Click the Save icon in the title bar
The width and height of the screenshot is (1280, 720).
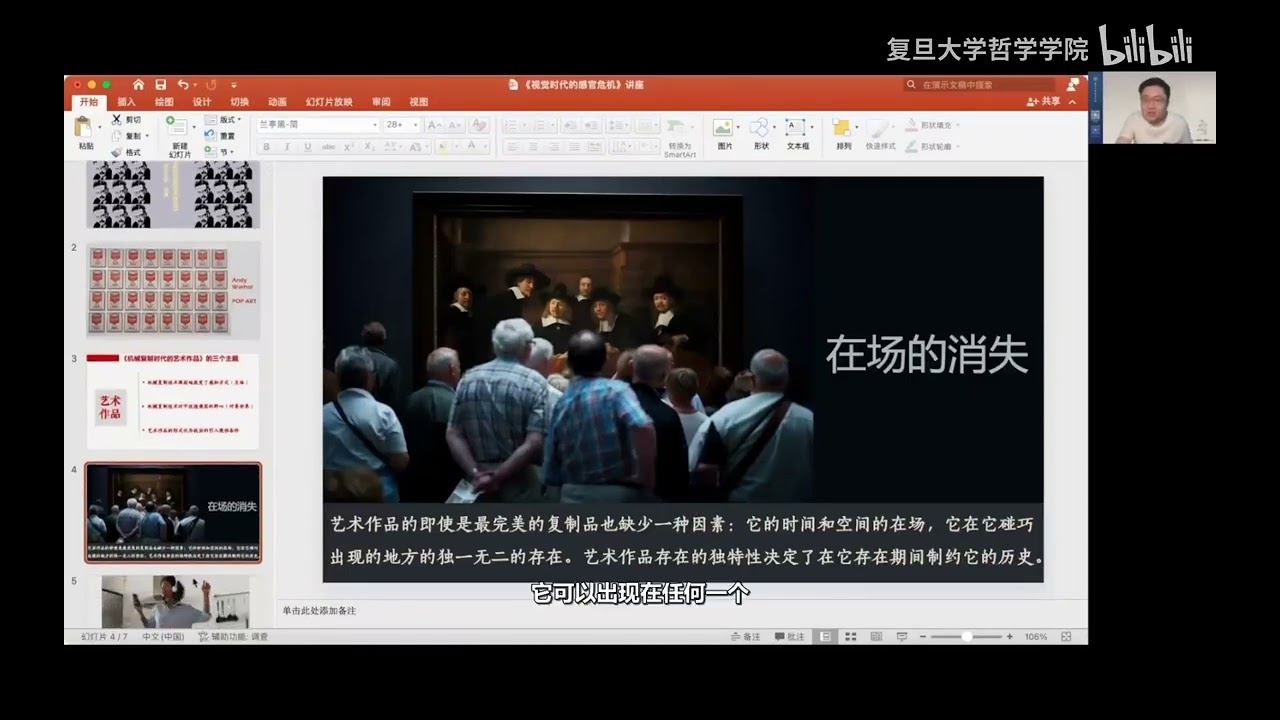(x=160, y=85)
